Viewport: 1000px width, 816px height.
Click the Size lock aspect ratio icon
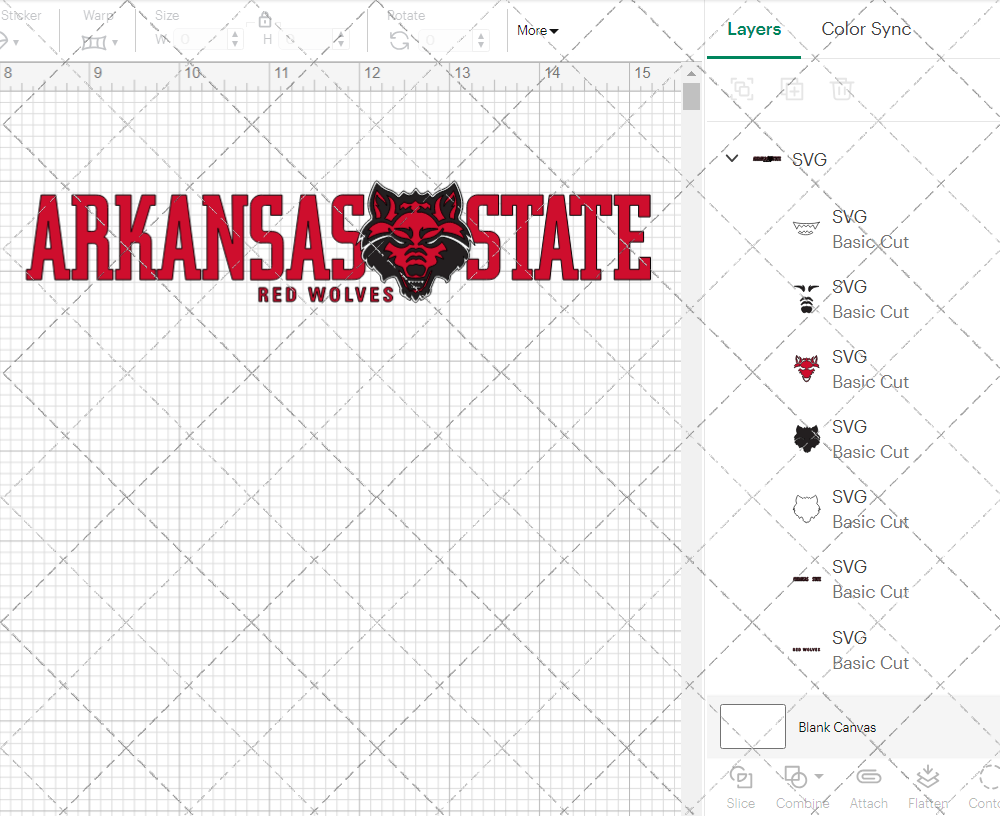pos(265,20)
